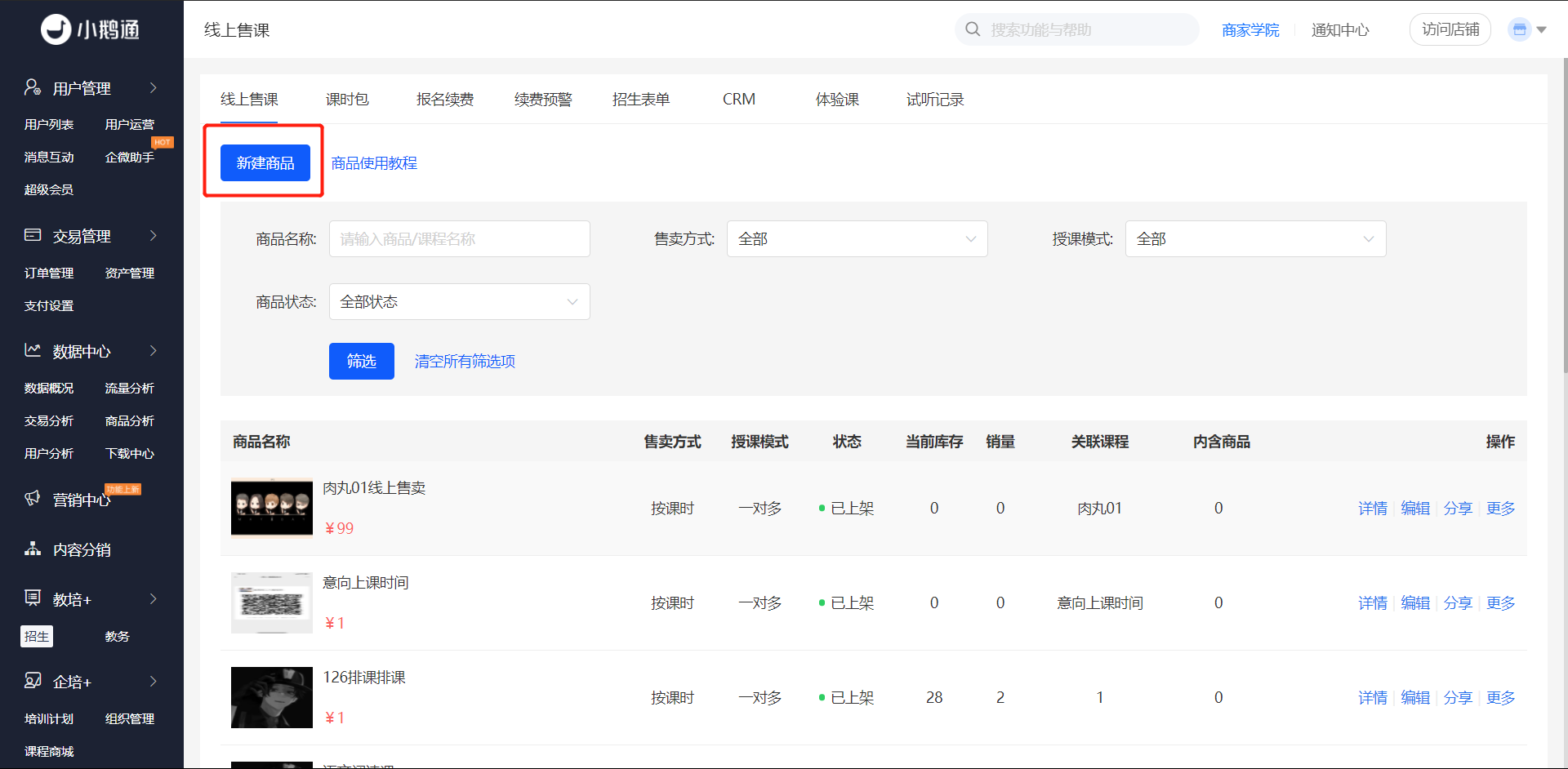This screenshot has height=769, width=1568.
Task: Open 支付设置 in sidebar
Action: [x=49, y=305]
